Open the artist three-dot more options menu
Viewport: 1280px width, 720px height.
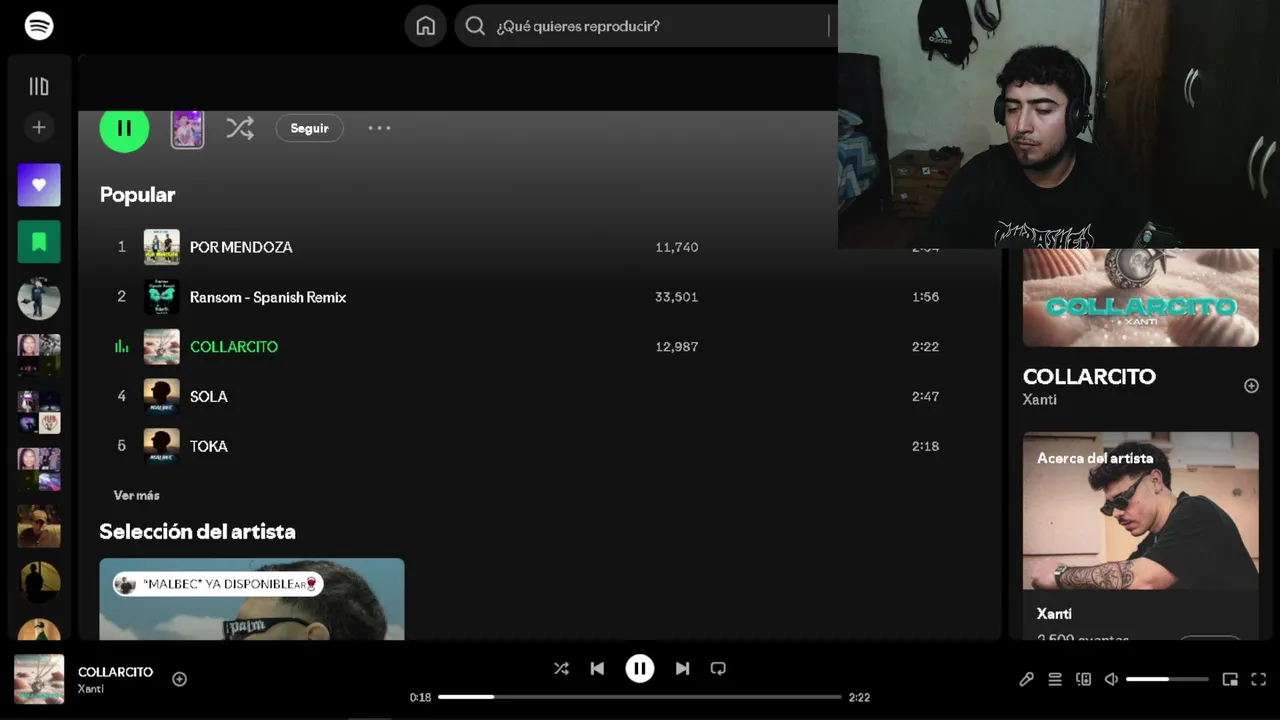(379, 128)
